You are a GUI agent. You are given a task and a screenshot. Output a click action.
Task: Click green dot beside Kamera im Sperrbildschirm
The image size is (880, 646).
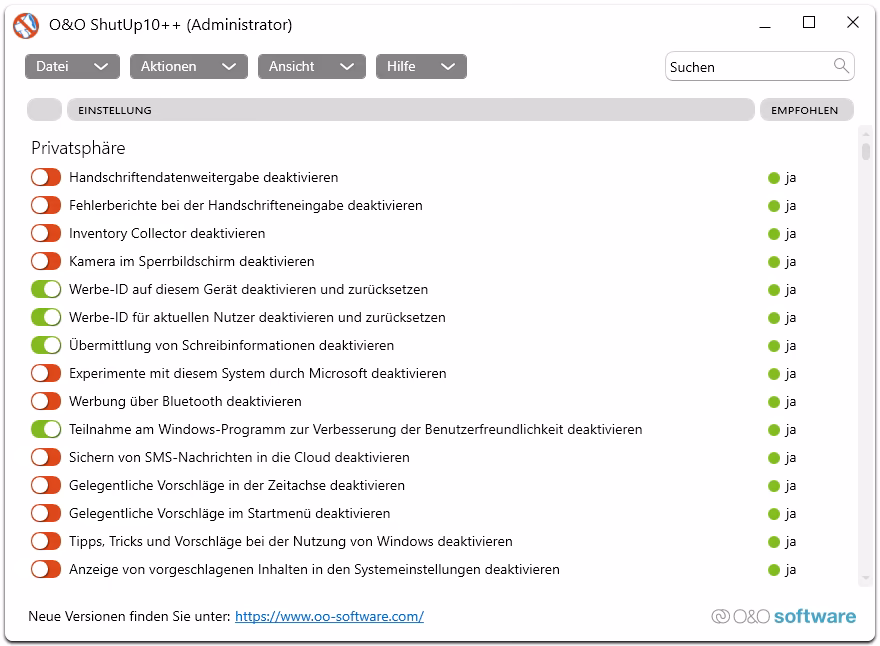[x=773, y=262]
